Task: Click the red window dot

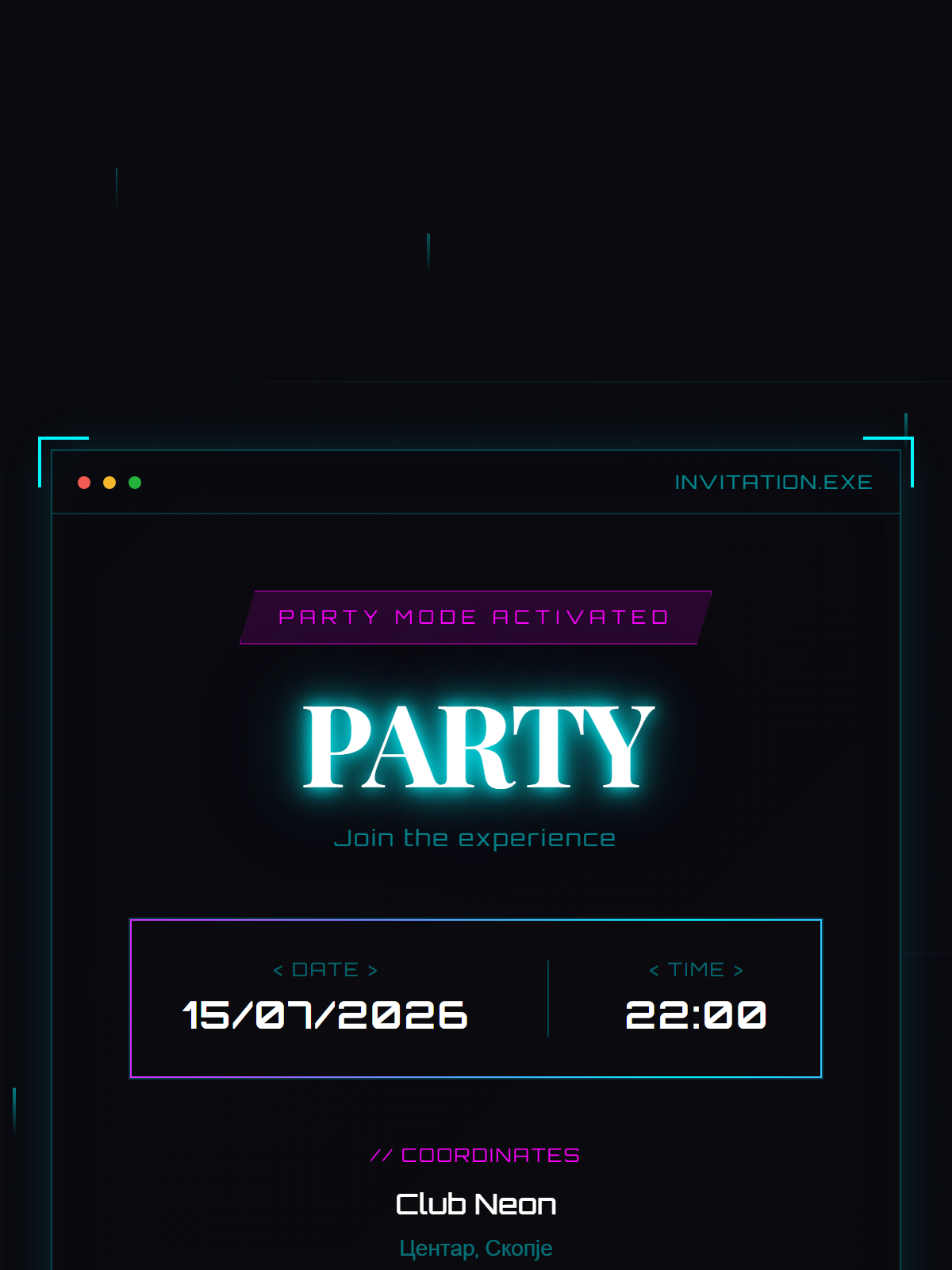Action: click(84, 483)
